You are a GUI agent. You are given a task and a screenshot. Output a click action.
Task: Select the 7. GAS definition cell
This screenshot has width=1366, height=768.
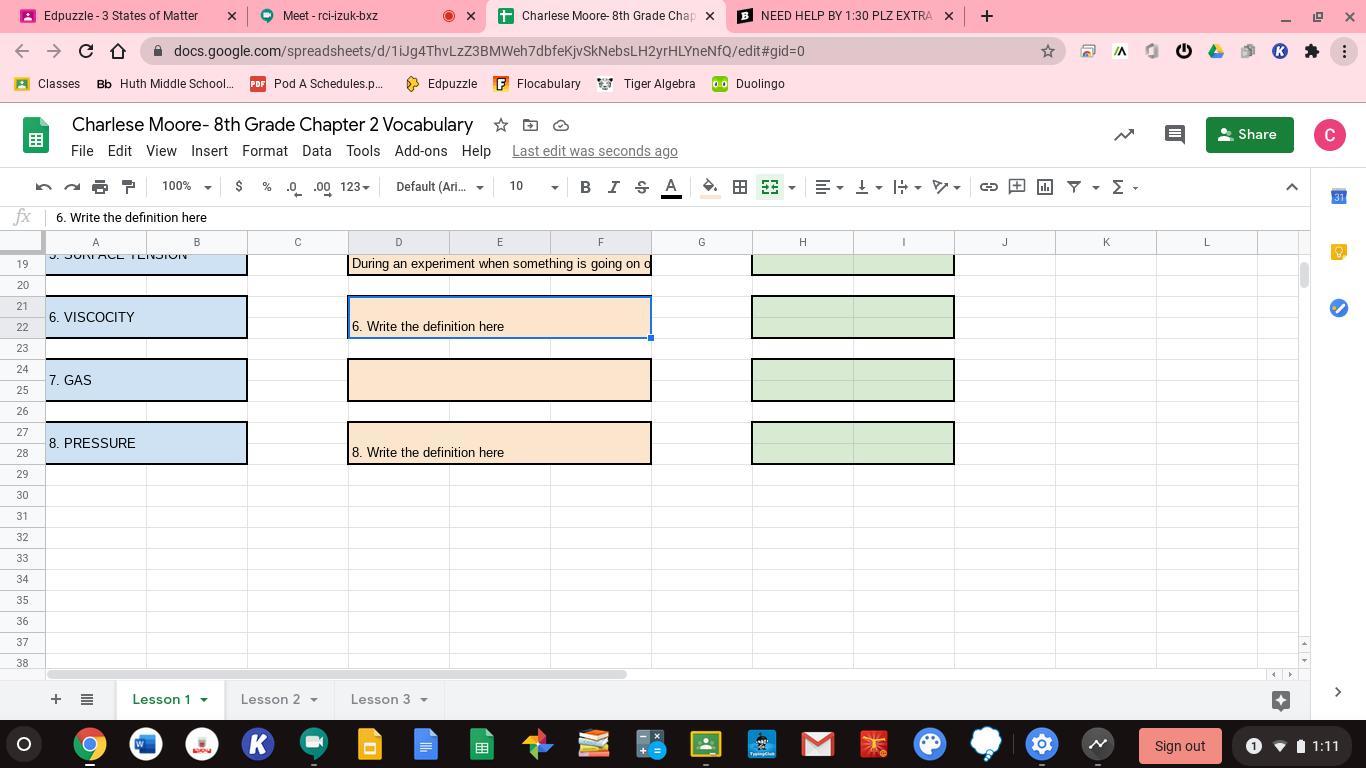(499, 380)
